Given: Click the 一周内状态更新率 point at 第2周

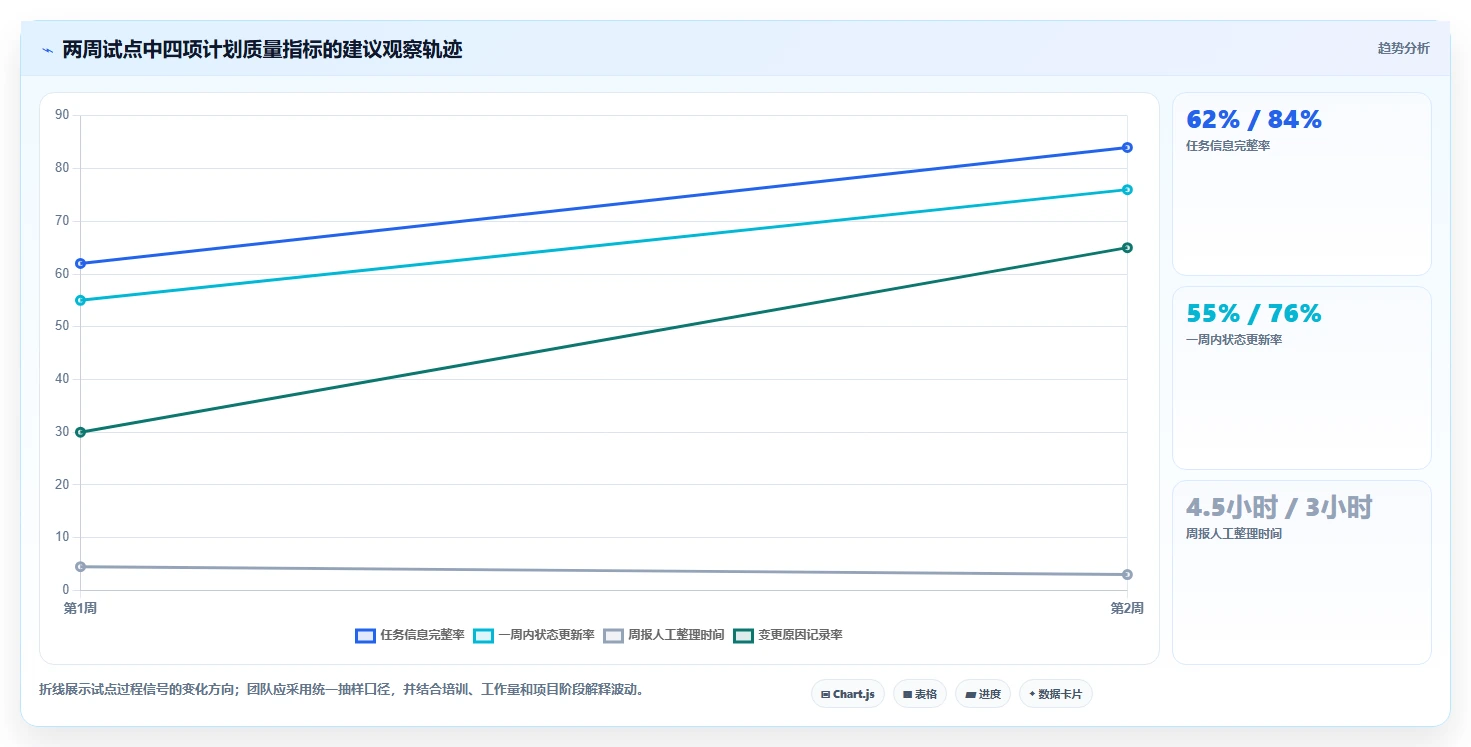Looking at the screenshot, I should pos(1127,189).
